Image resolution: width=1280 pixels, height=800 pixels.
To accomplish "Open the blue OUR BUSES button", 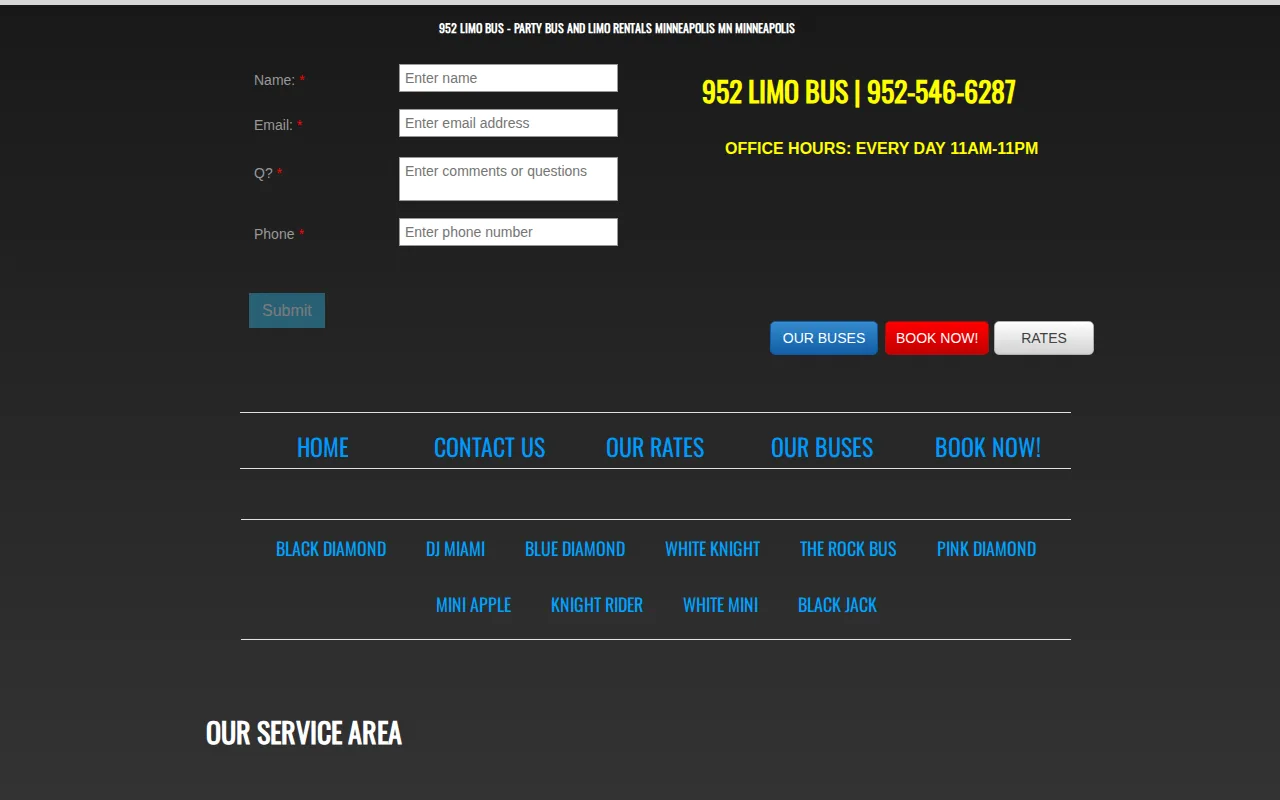I will point(824,338).
